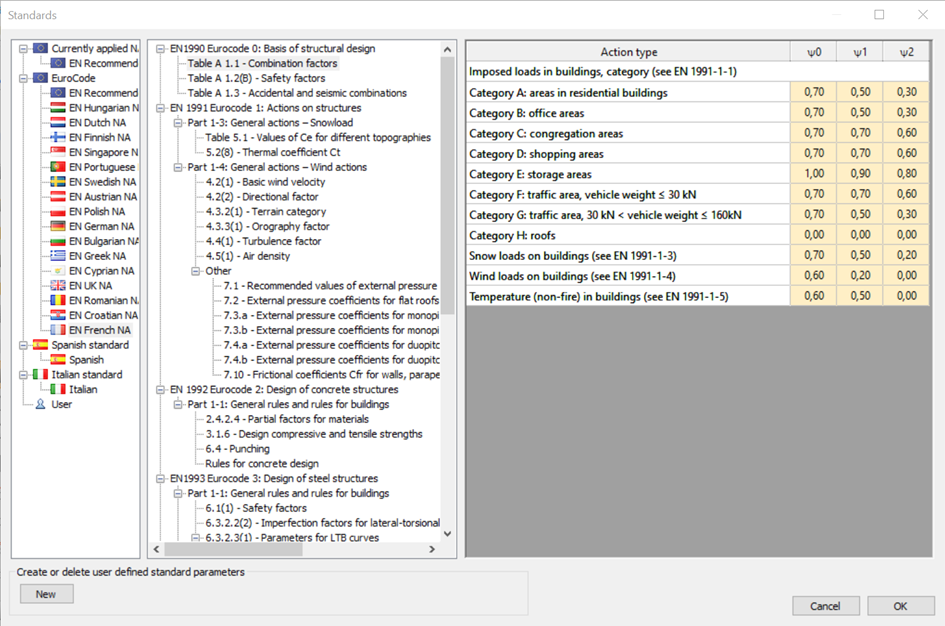Click the Greek flag icon

click(58, 256)
